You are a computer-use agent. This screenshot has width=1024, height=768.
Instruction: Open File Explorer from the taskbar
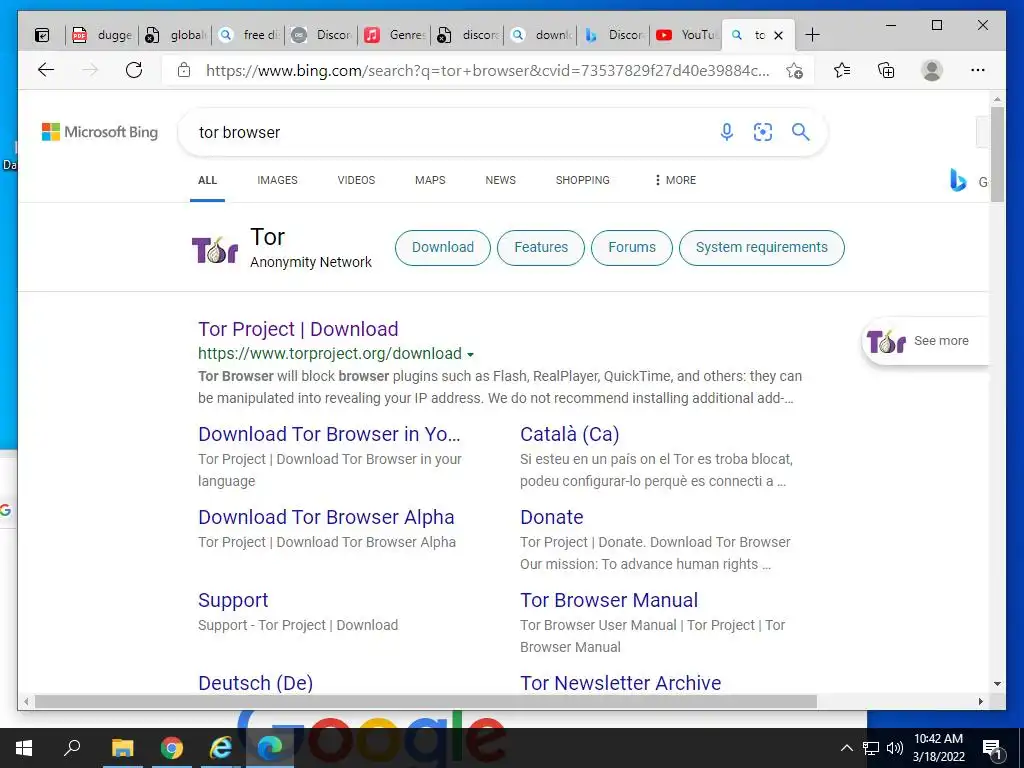pos(122,748)
